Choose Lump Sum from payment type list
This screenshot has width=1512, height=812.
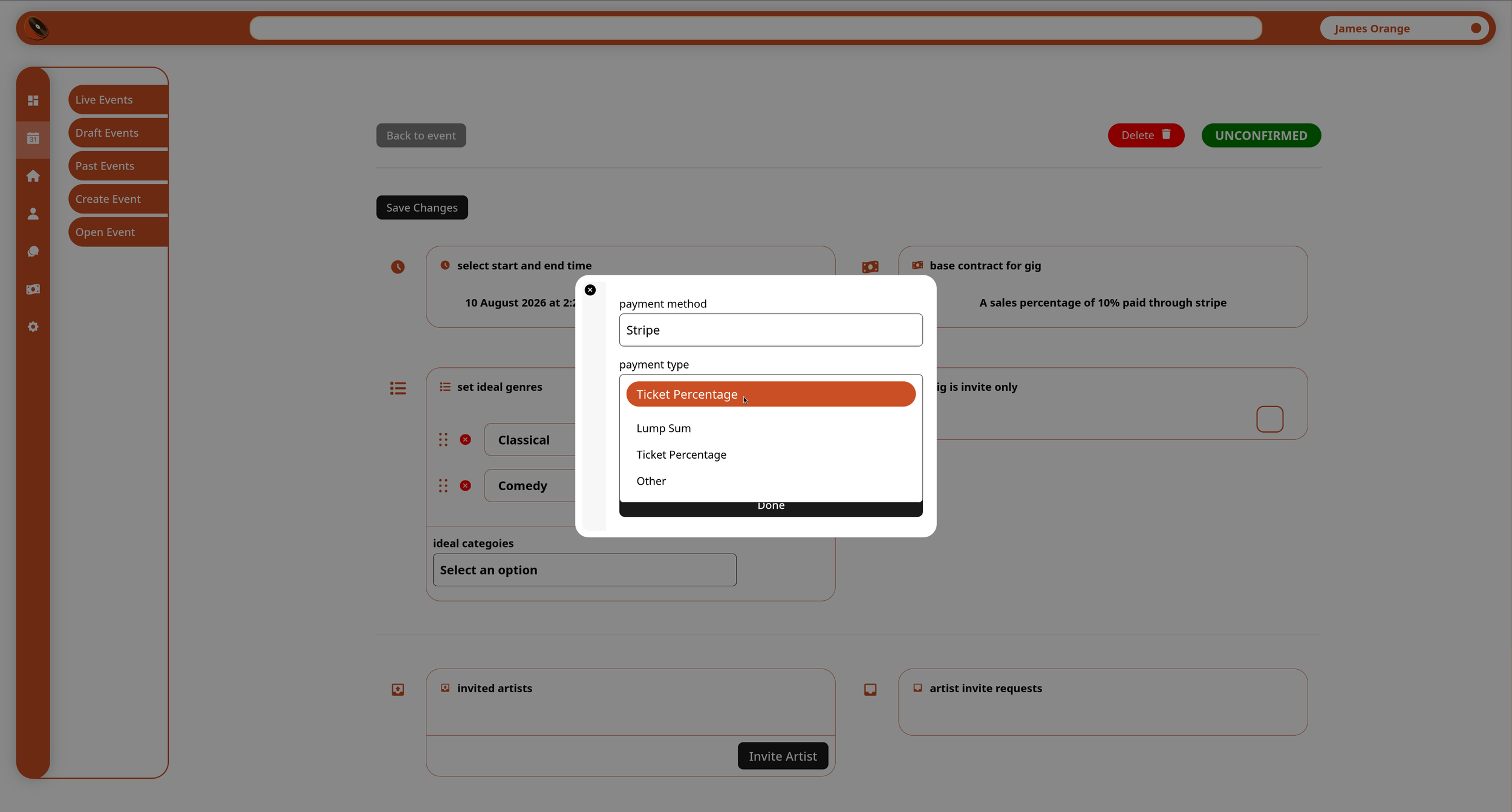coord(663,428)
